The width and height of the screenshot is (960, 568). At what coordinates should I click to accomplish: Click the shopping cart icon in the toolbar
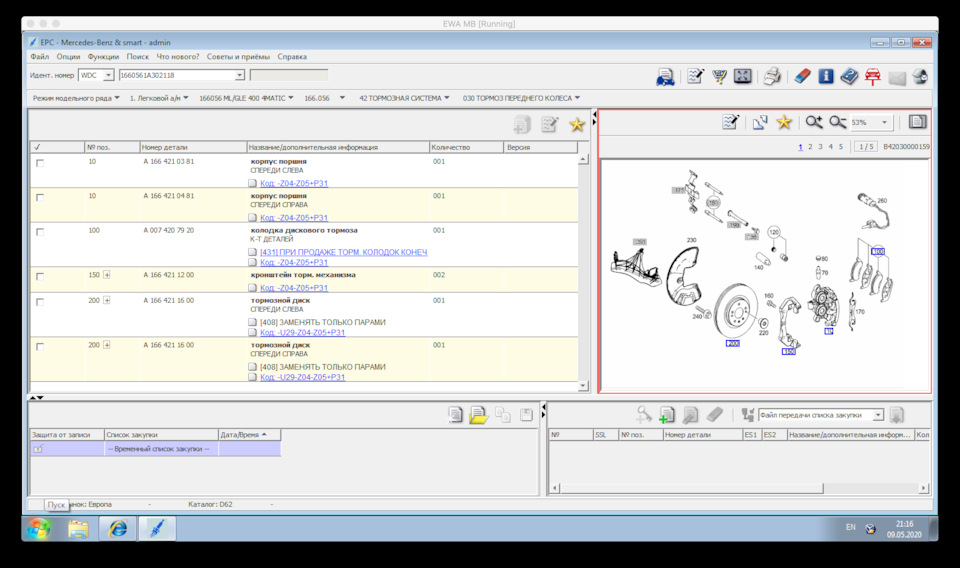coord(719,76)
